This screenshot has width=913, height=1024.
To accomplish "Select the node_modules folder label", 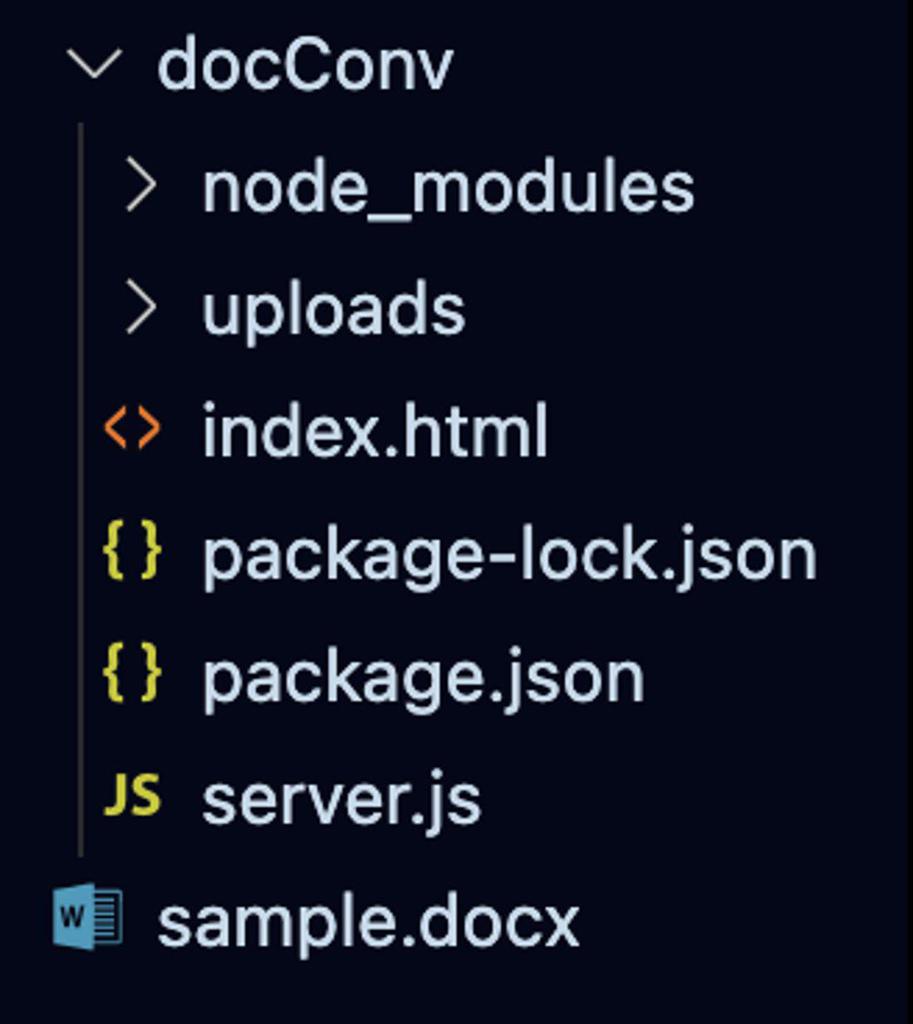I will click(448, 188).
